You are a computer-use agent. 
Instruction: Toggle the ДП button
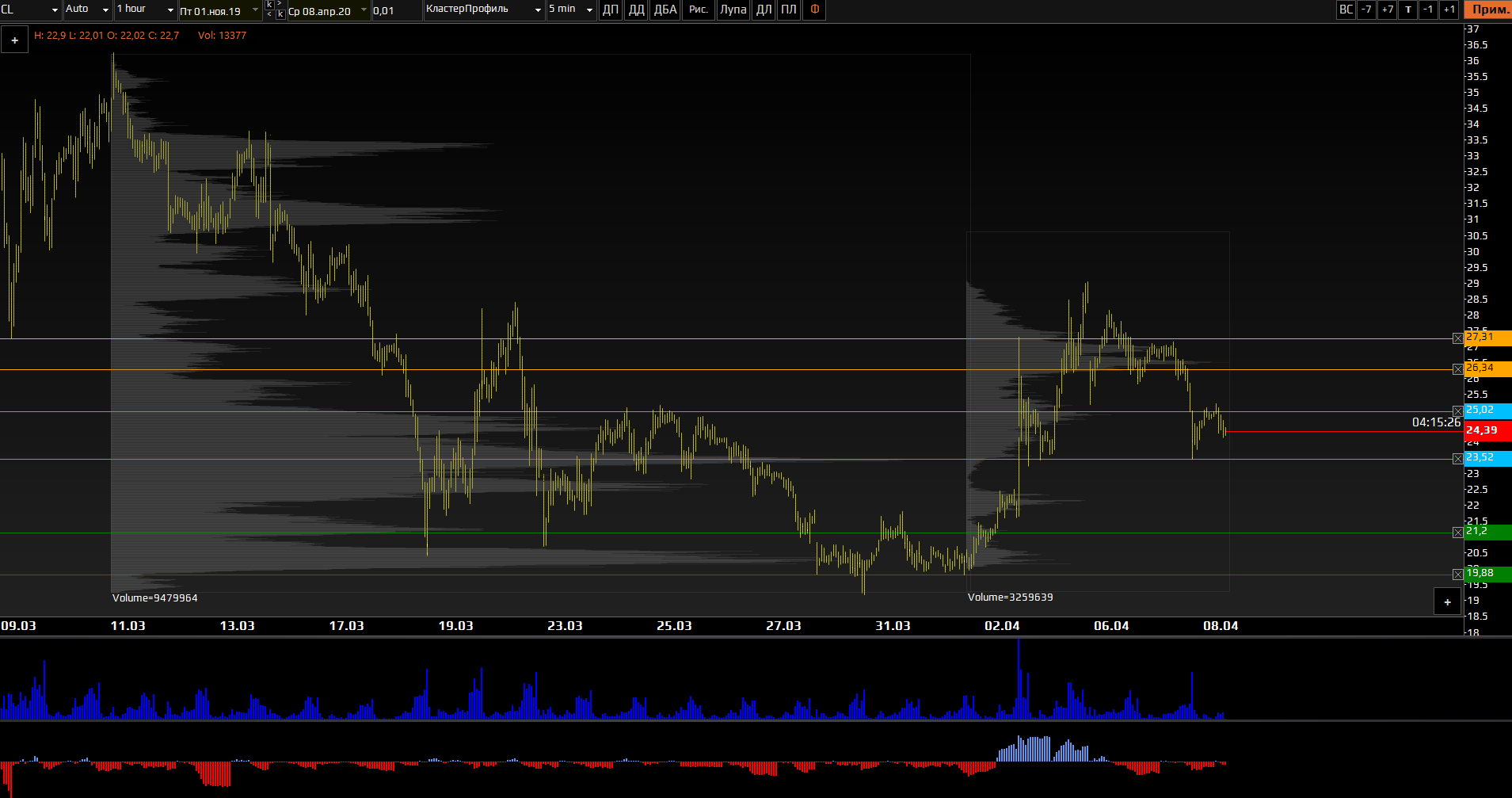click(611, 10)
